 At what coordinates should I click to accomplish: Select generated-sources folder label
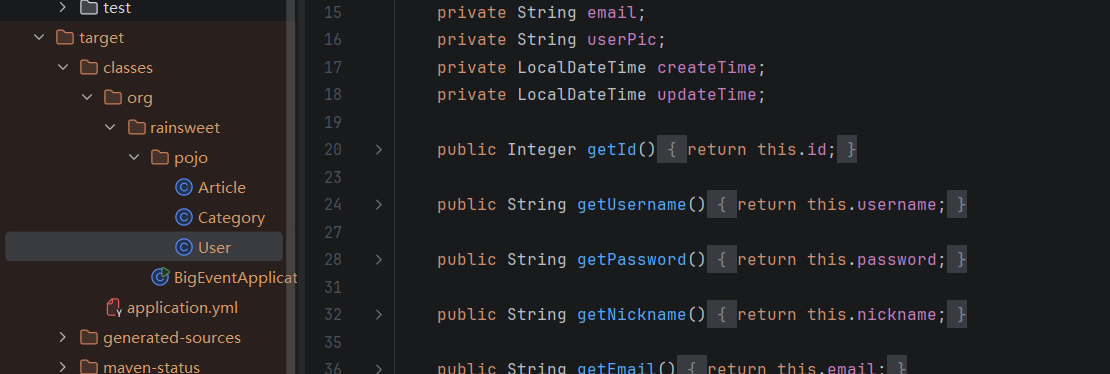coord(172,338)
